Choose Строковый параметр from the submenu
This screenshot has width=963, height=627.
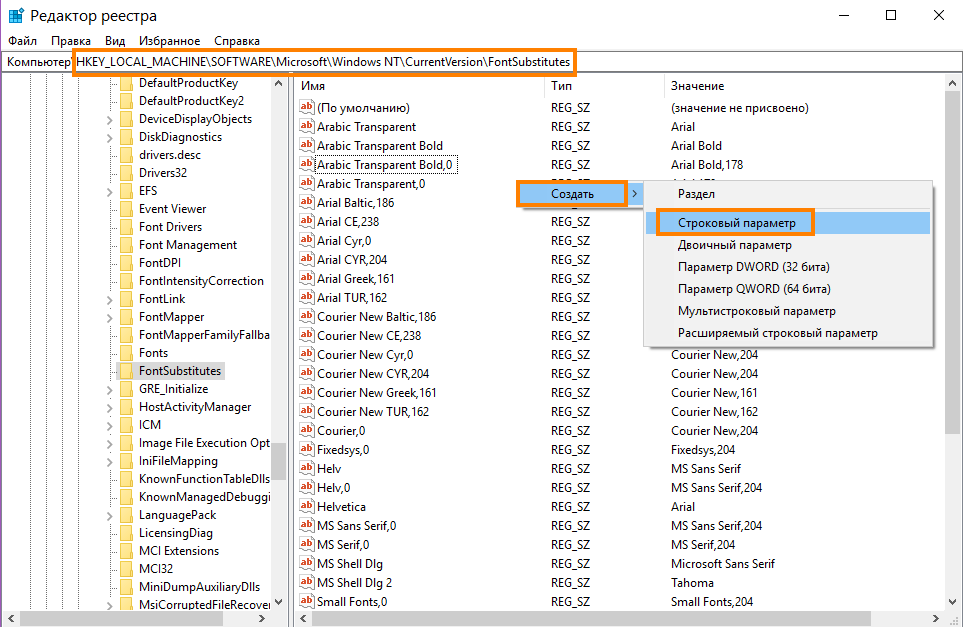click(x=788, y=223)
